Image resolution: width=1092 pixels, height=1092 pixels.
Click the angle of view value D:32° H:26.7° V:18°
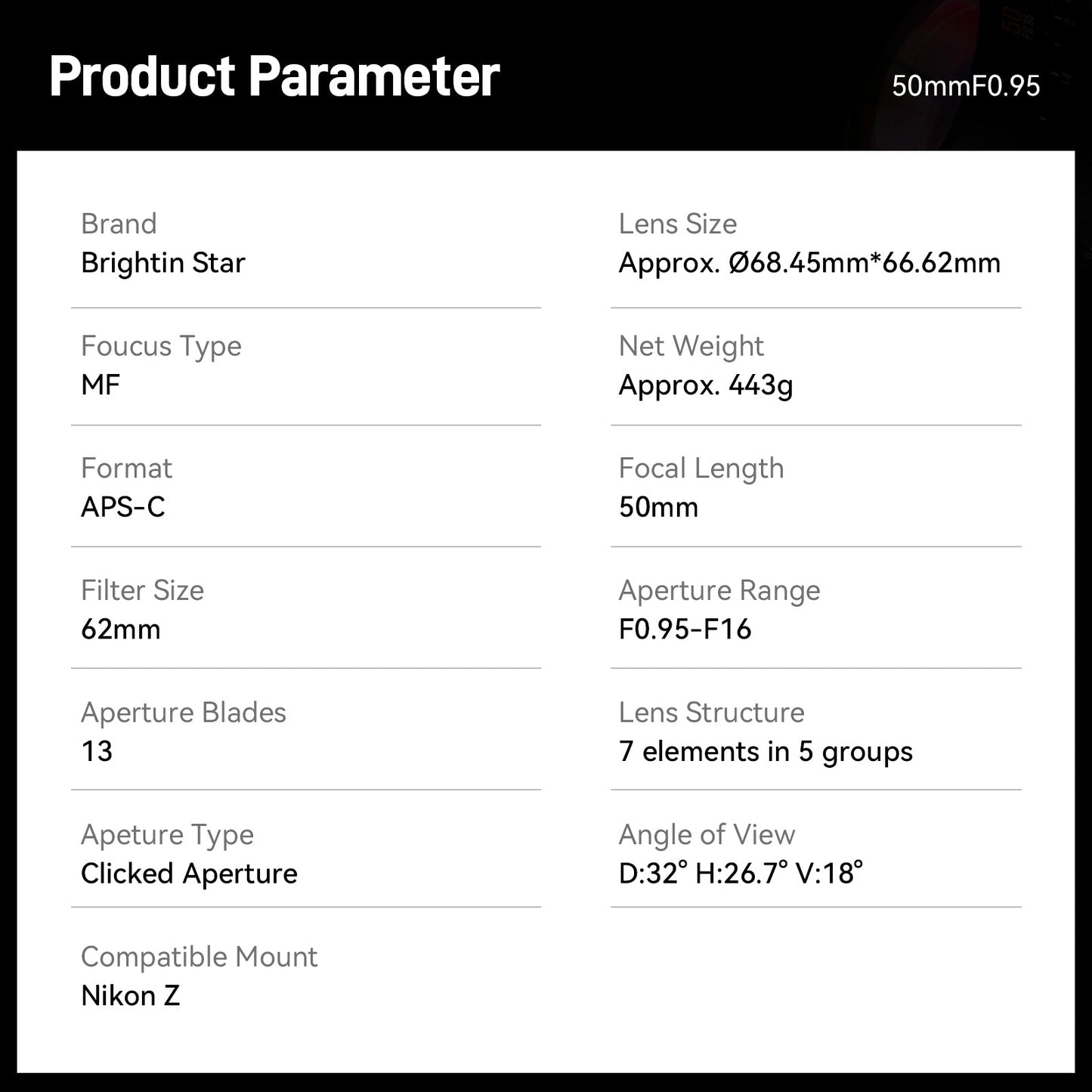click(741, 874)
